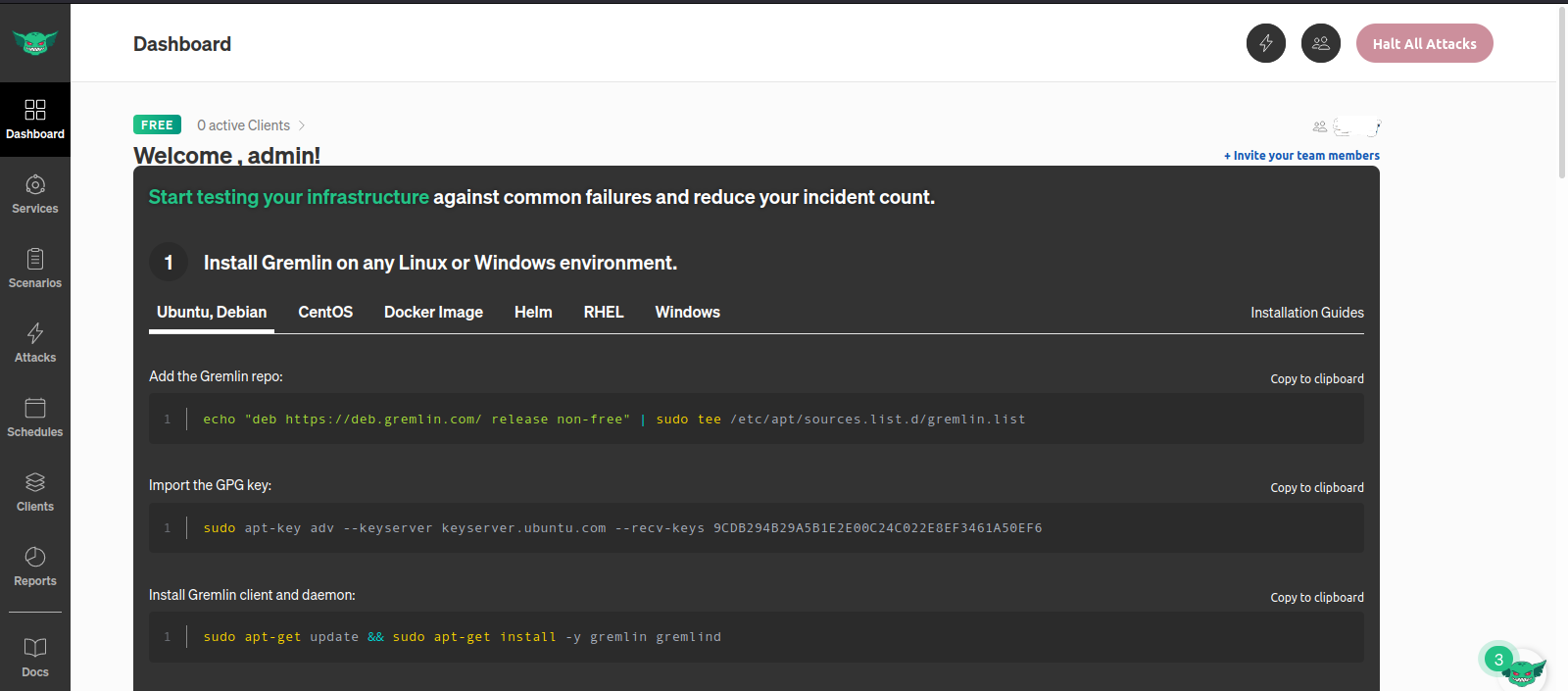
Task: Switch to the CentOS tab
Action: click(325, 312)
